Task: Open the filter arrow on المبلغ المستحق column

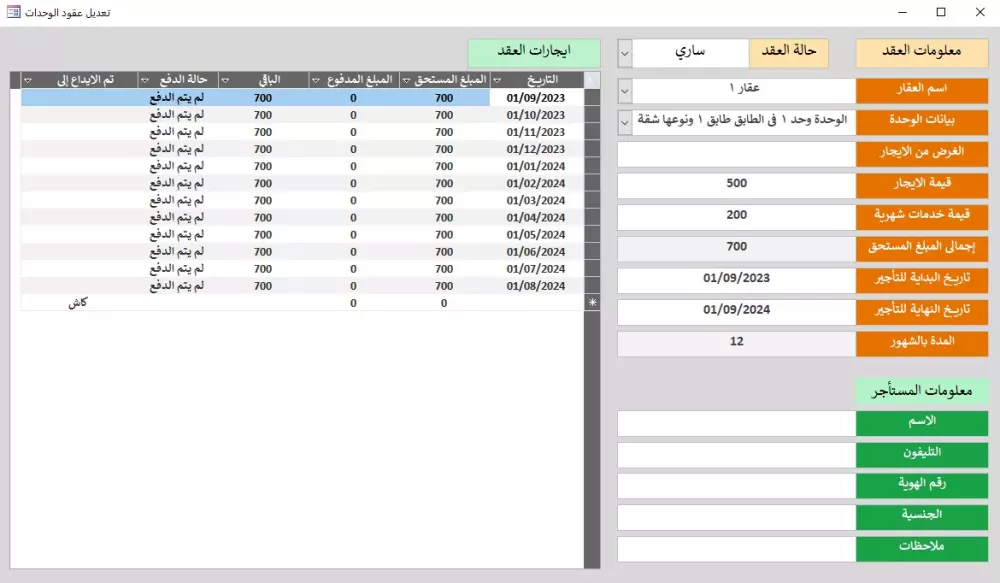Action: (405, 79)
